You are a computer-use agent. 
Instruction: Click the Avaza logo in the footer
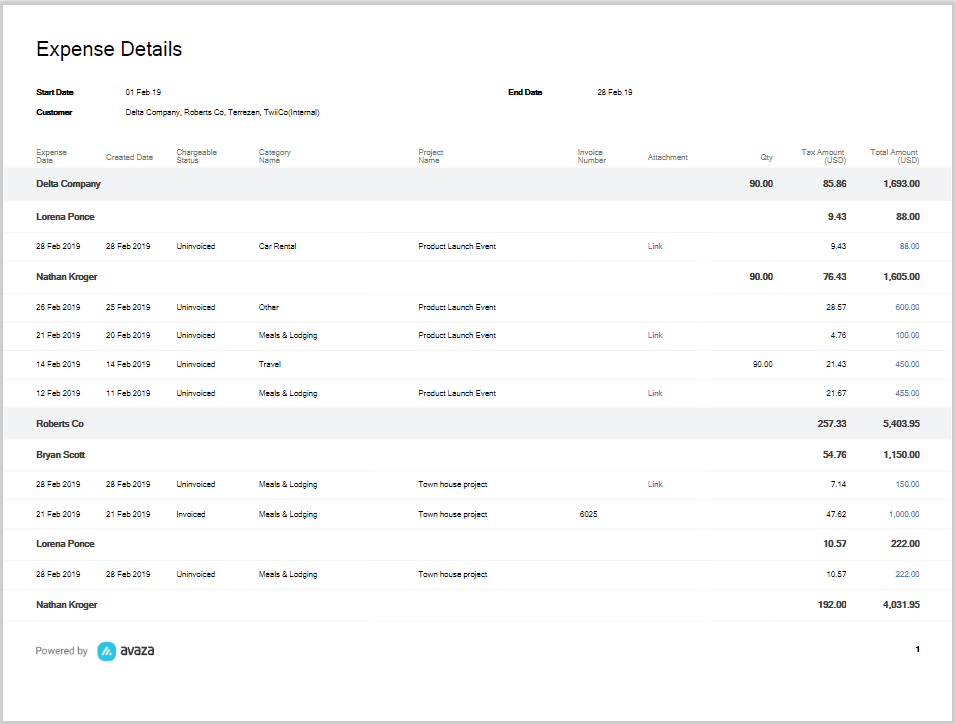pos(126,651)
